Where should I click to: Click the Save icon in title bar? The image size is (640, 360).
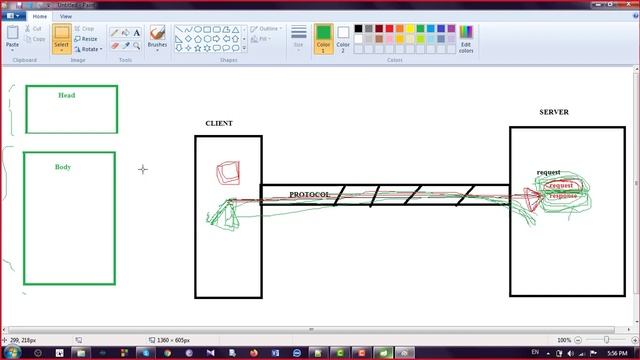click(19, 5)
